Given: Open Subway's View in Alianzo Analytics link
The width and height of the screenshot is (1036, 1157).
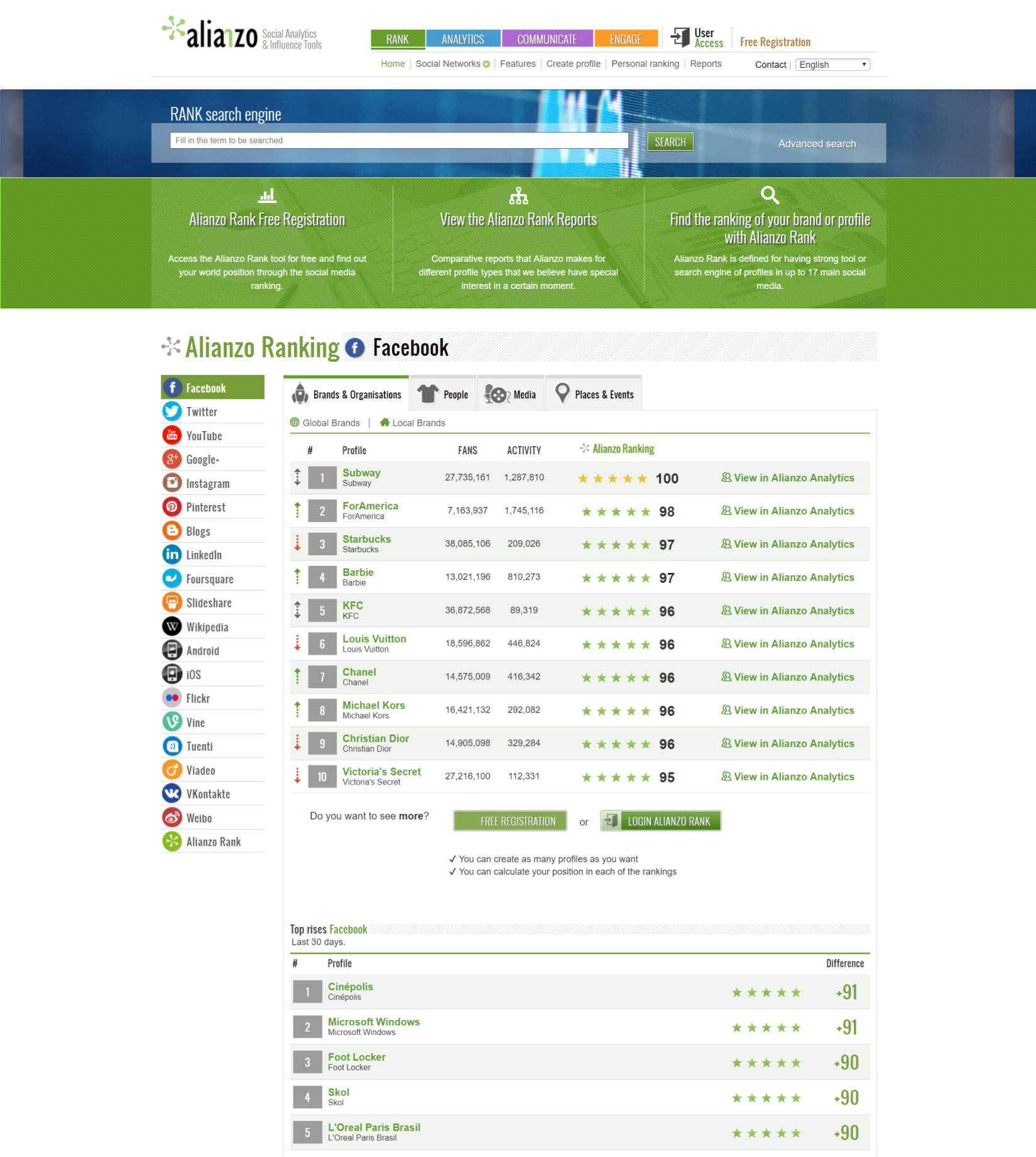Looking at the screenshot, I should pyautogui.click(x=788, y=478).
